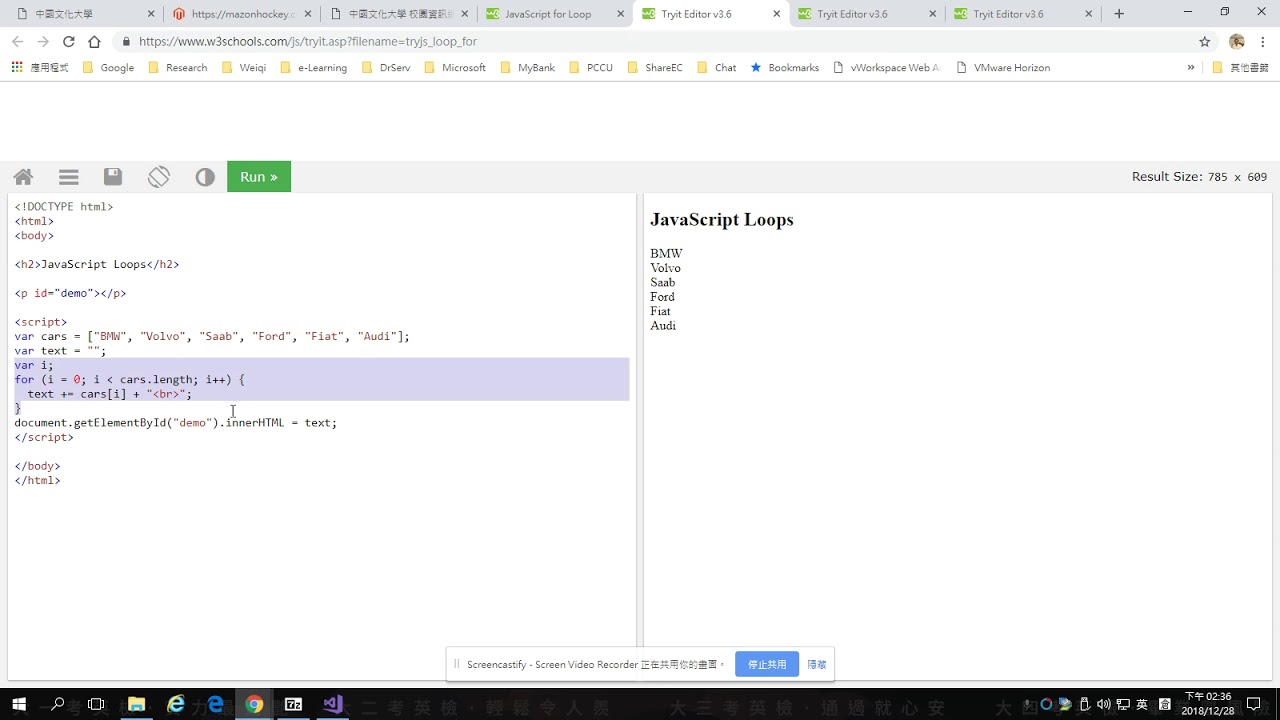Open the Chrome profile avatar
Screen dimensions: 1280x720
[1237, 42]
